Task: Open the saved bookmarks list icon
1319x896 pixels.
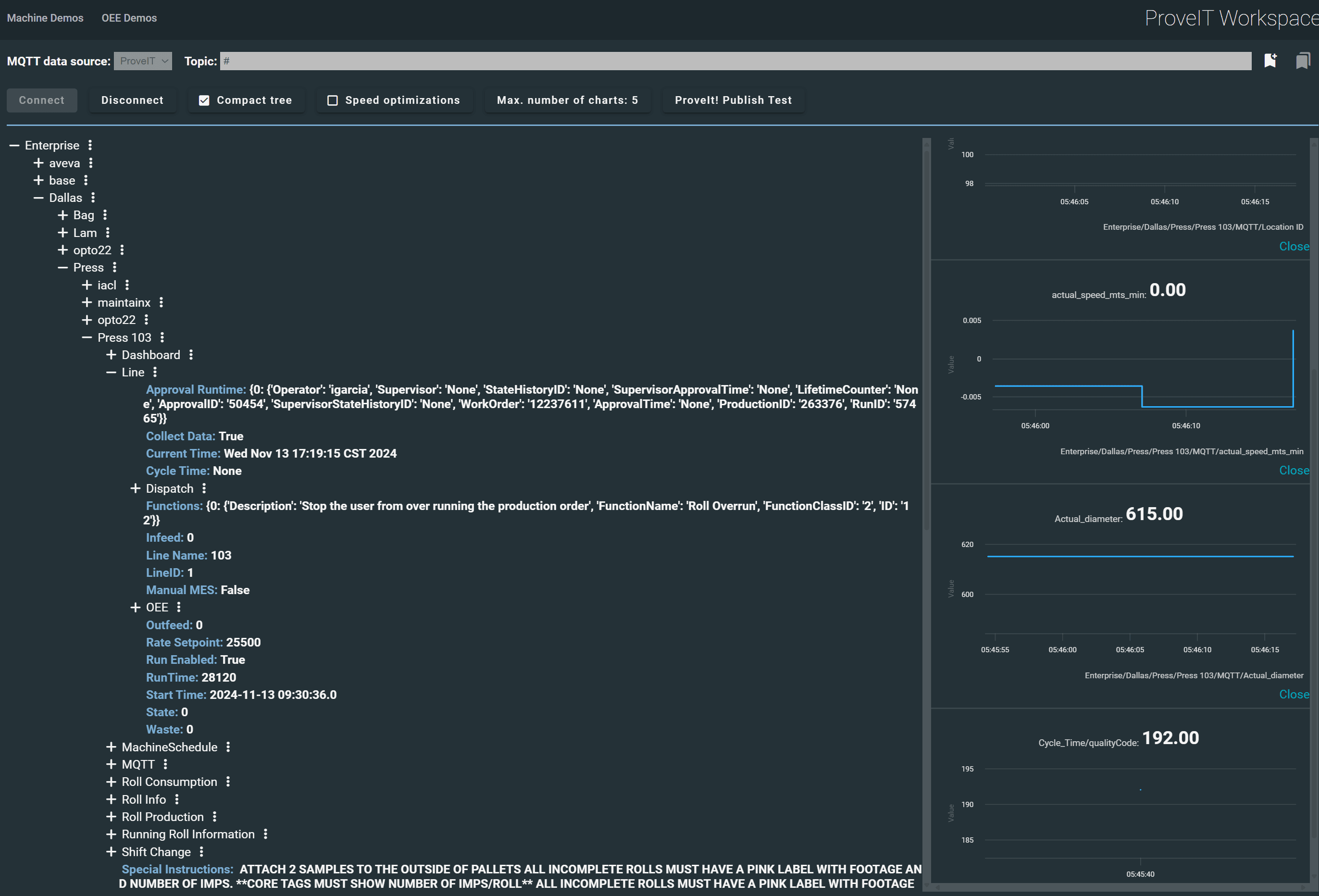Action: (1303, 61)
